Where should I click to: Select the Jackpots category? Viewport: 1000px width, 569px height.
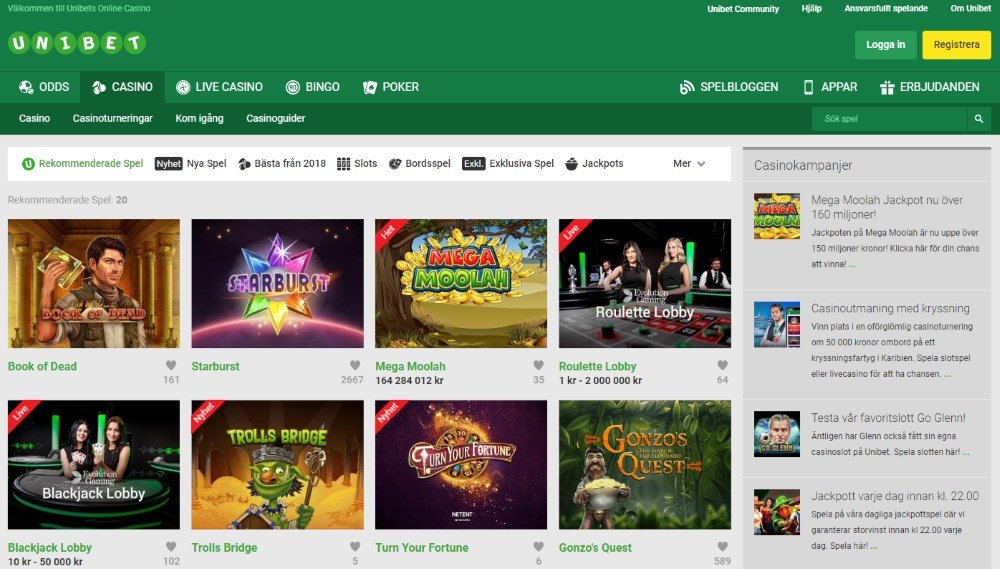point(594,163)
